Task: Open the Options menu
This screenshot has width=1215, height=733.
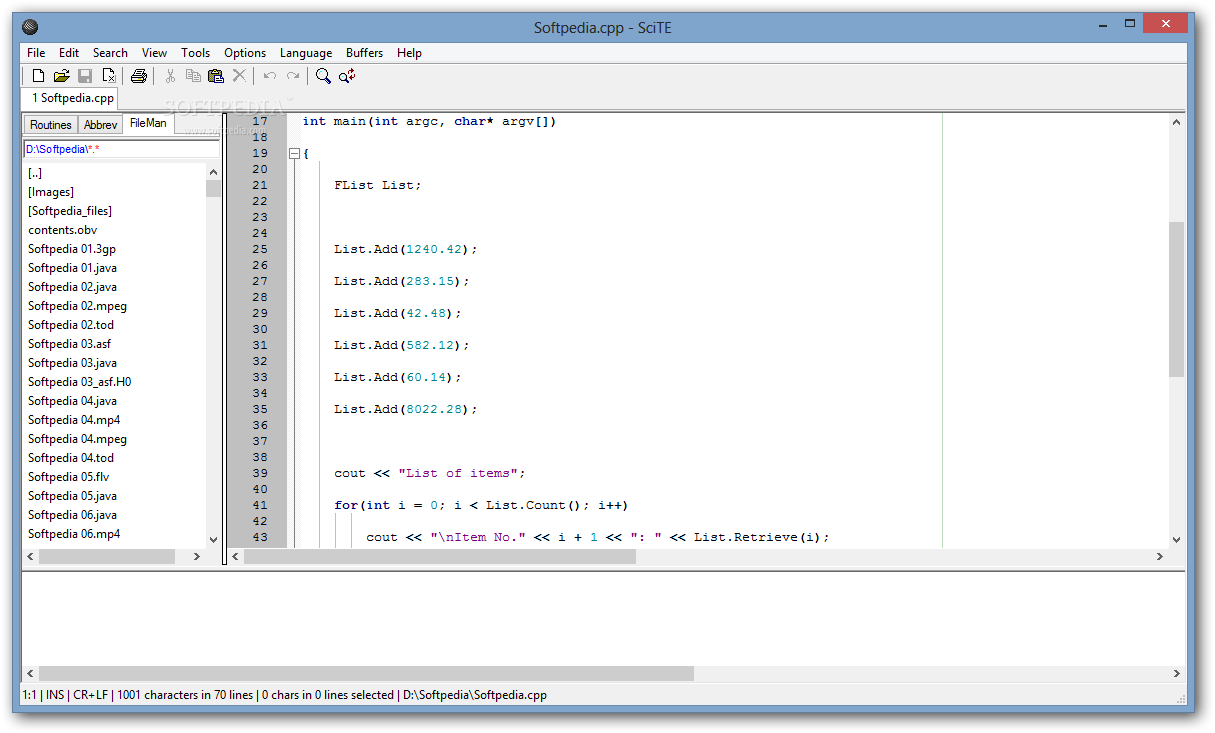Action: coord(245,53)
